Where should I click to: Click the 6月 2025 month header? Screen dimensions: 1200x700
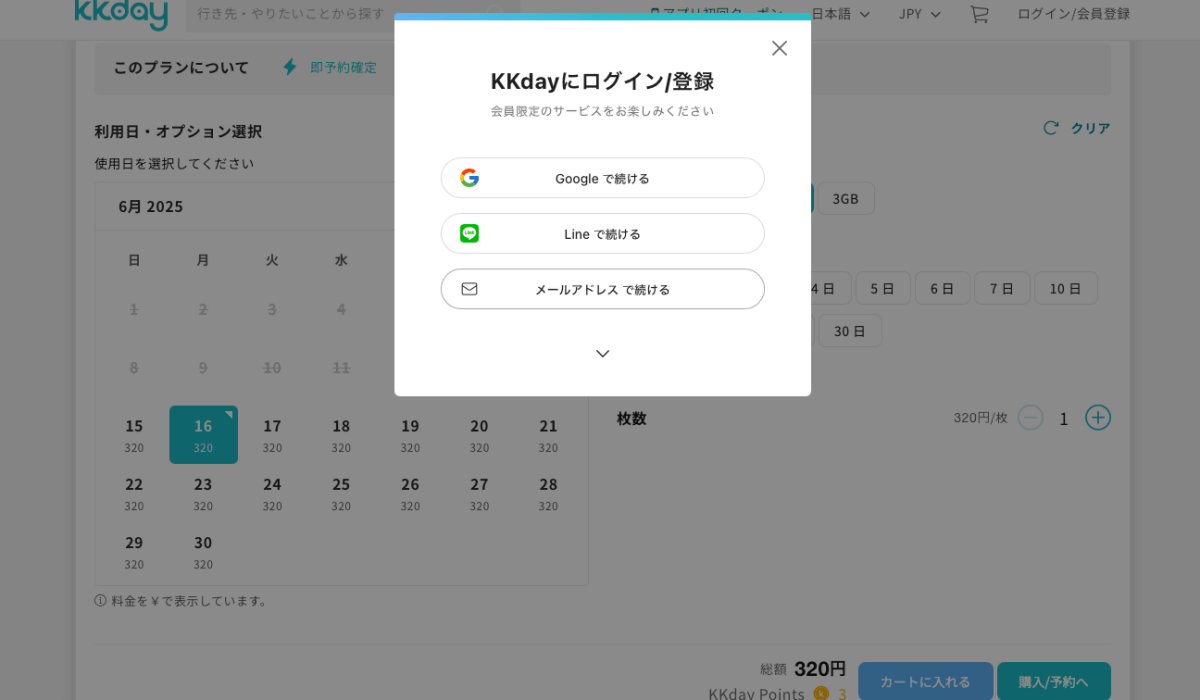point(151,207)
